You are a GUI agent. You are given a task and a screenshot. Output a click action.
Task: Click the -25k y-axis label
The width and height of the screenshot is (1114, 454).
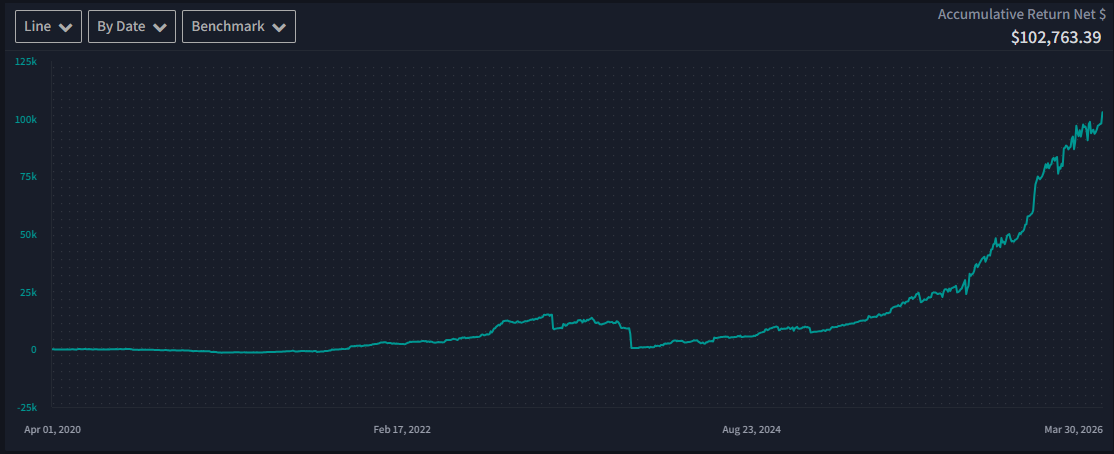27,407
